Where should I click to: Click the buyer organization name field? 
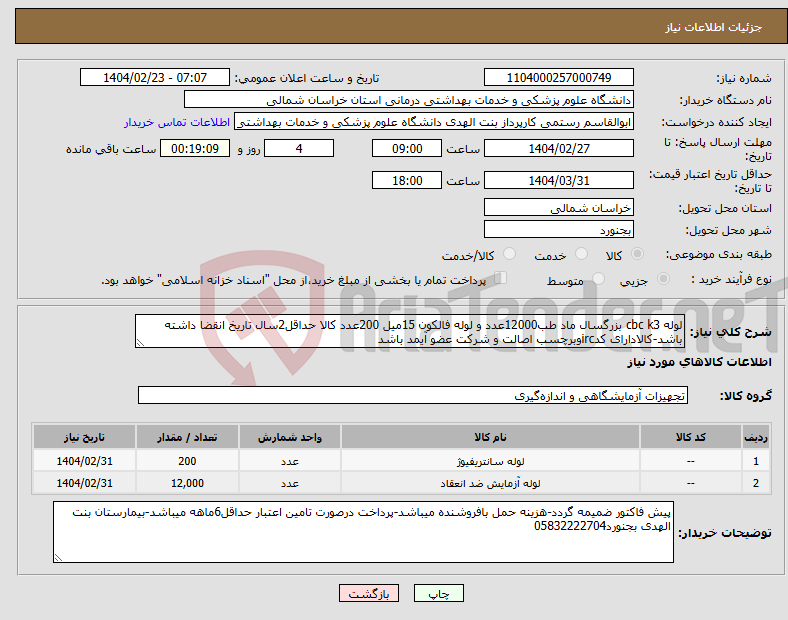(409, 99)
